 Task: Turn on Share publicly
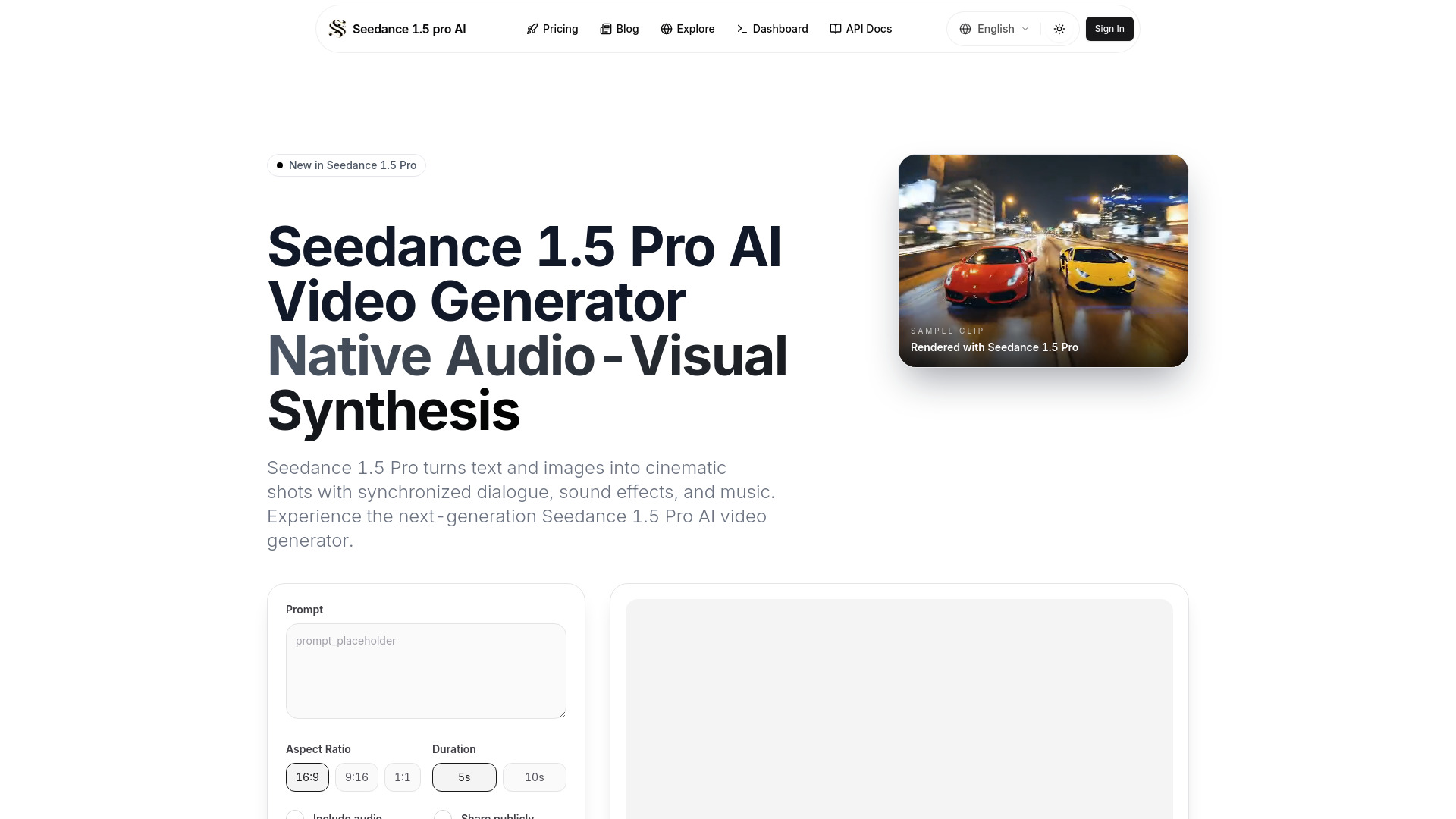coord(443,817)
